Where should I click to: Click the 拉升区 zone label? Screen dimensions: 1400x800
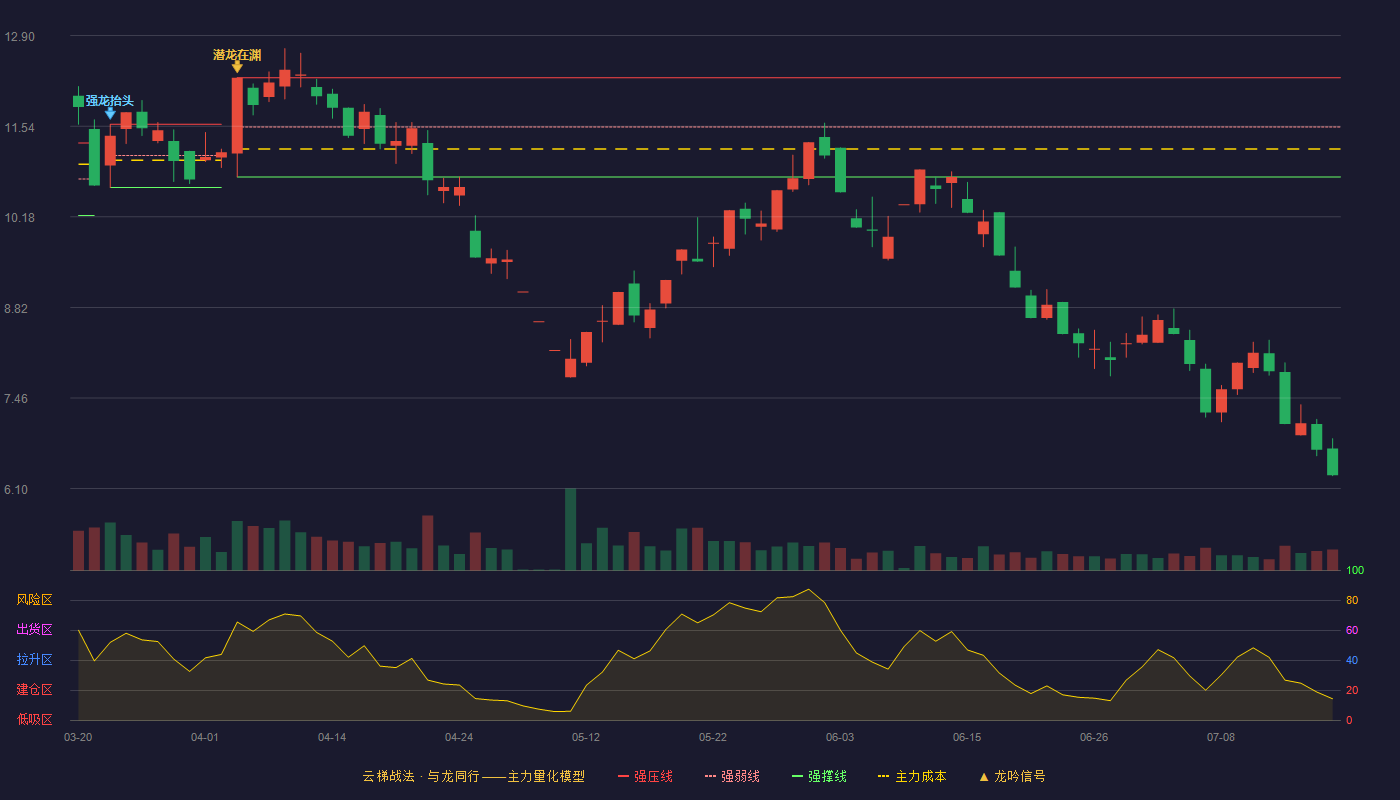click(x=34, y=660)
